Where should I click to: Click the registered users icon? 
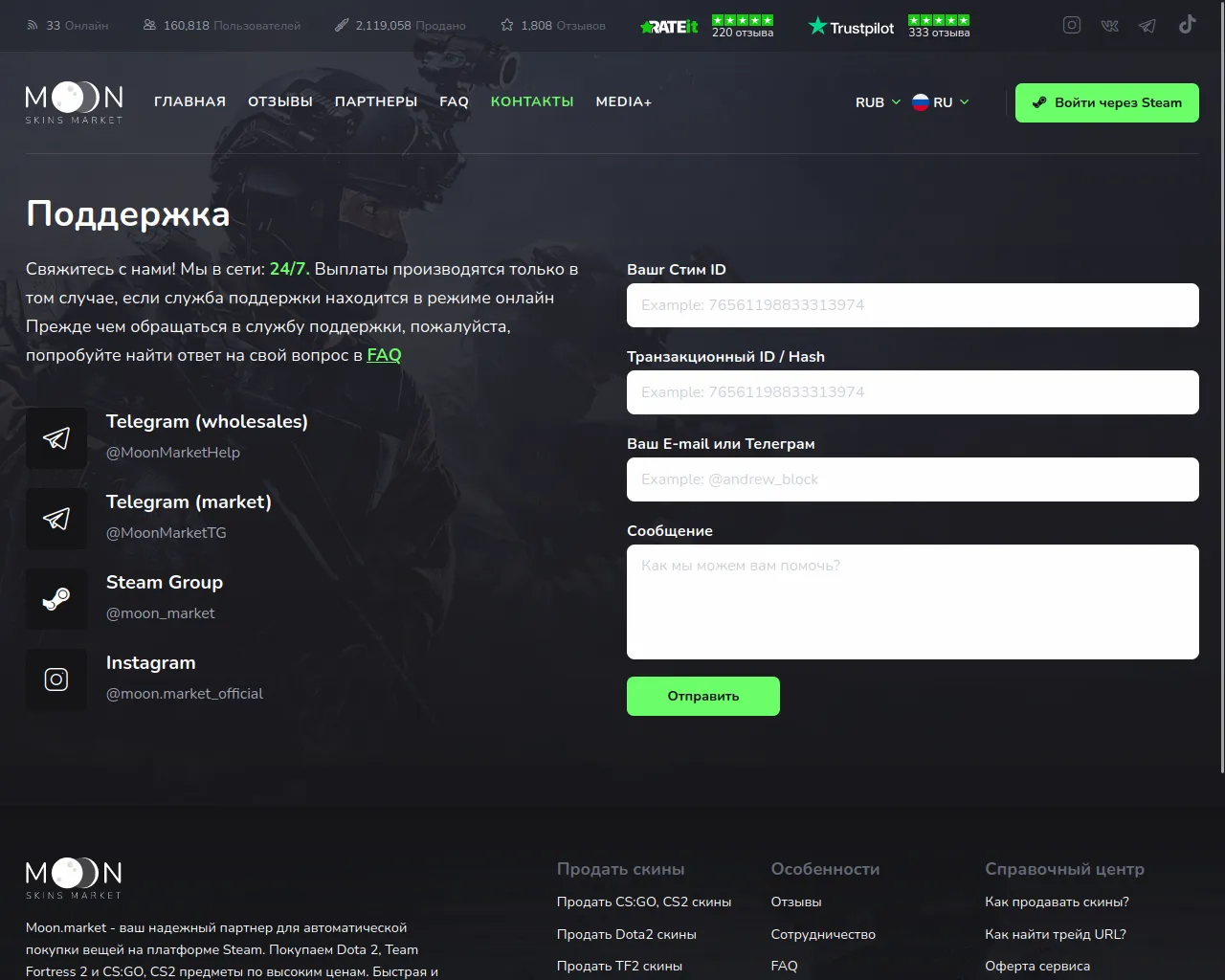click(x=149, y=26)
